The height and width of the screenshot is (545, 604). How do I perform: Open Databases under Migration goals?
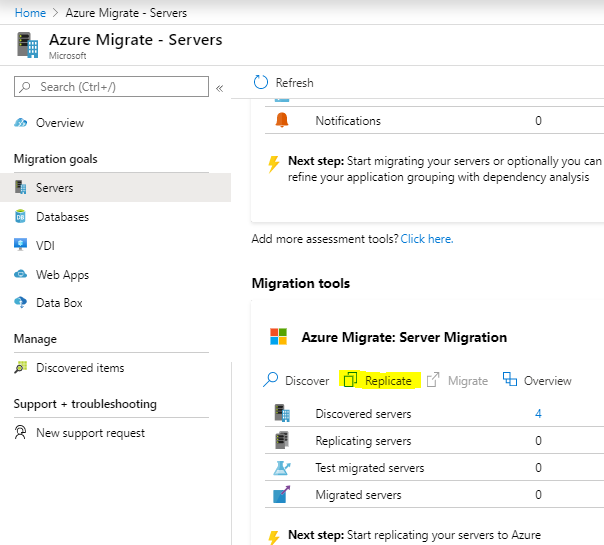click(x=62, y=217)
